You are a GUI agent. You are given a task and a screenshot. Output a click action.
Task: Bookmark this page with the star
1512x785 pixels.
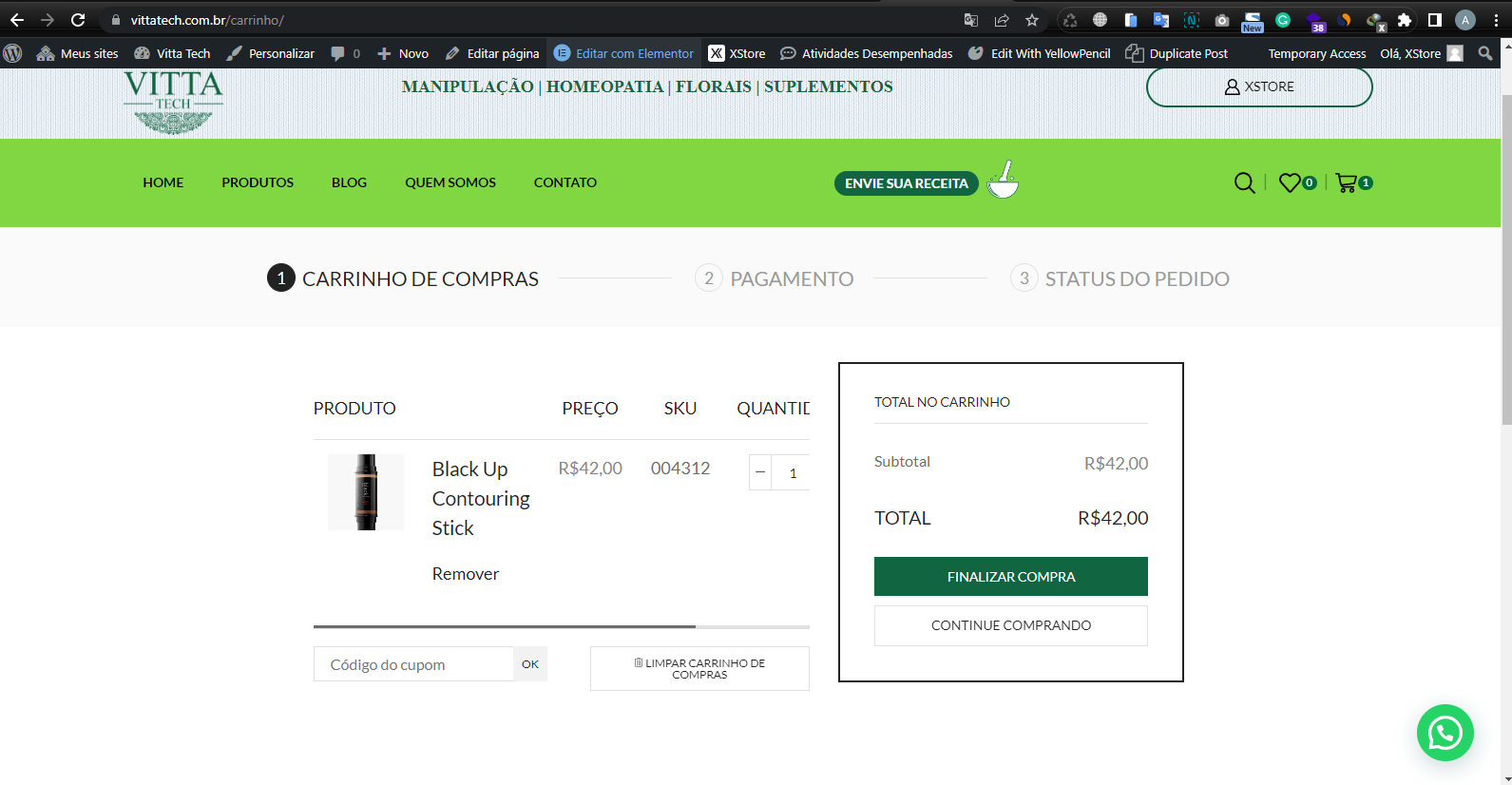(1032, 20)
